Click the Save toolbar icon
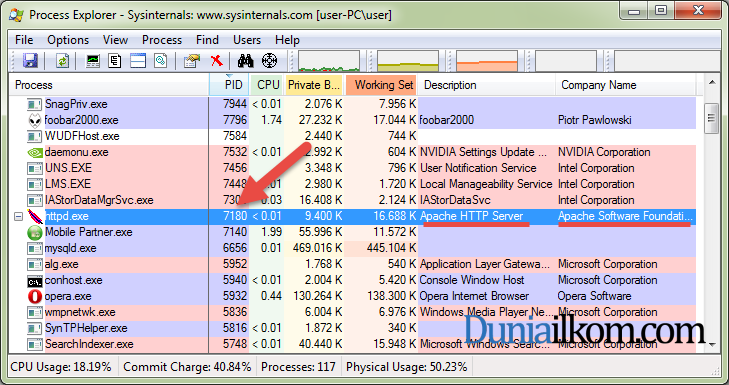Image resolution: width=729 pixels, height=385 pixels. click(30, 61)
